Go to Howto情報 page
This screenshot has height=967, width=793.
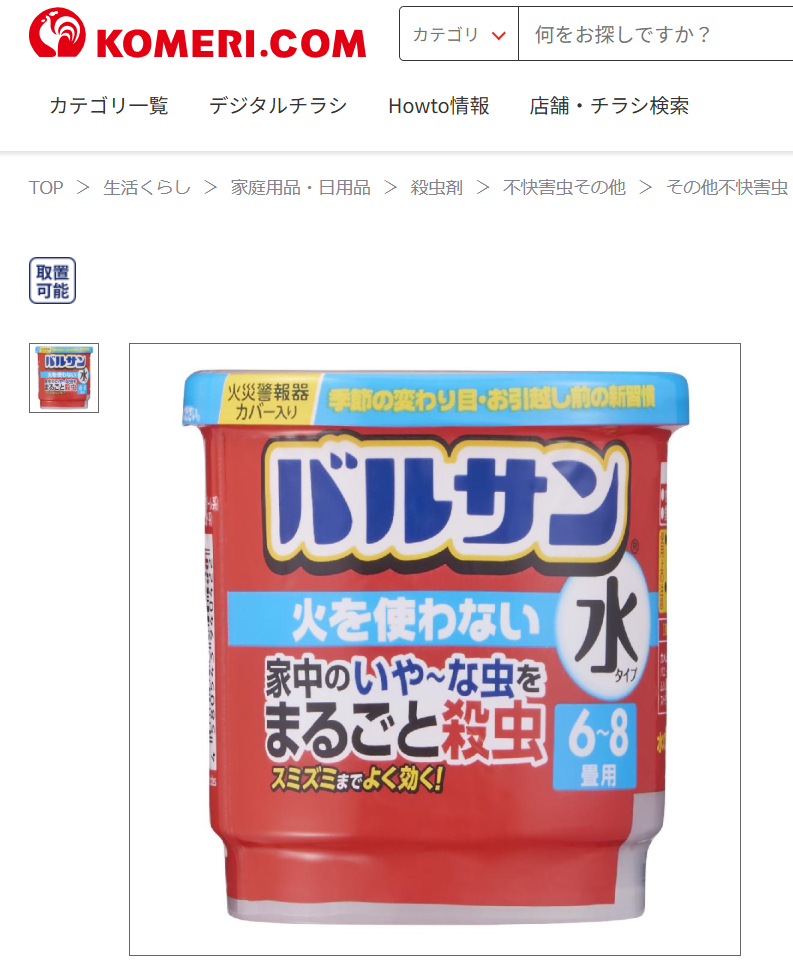(x=438, y=105)
